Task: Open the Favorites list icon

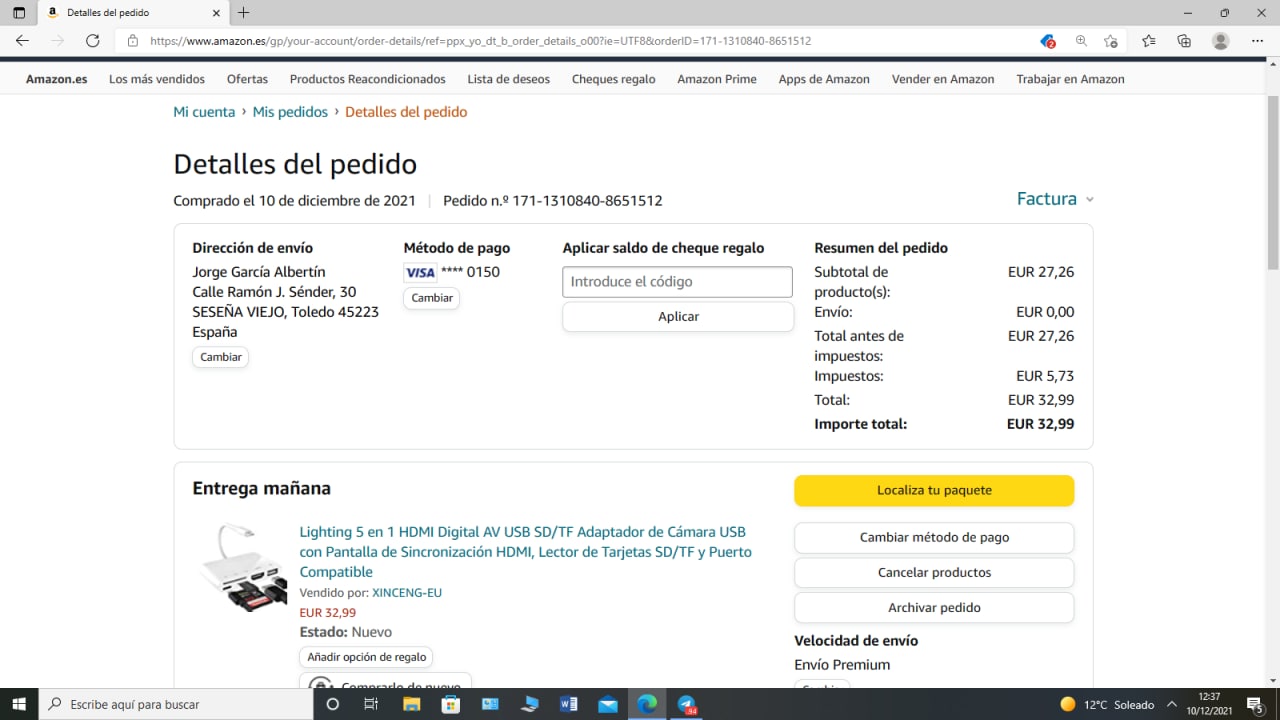Action: click(x=1148, y=41)
